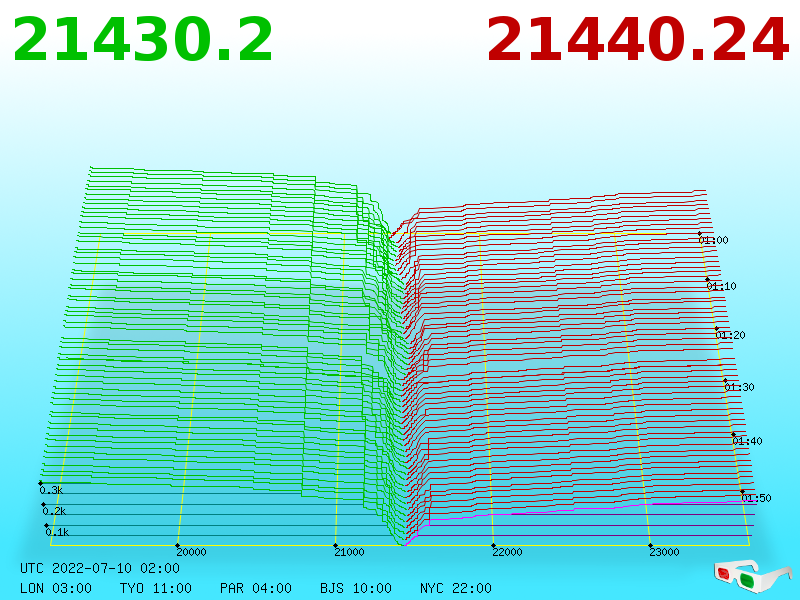
Task: Click the red ask price 21440.24
Action: 638,40
